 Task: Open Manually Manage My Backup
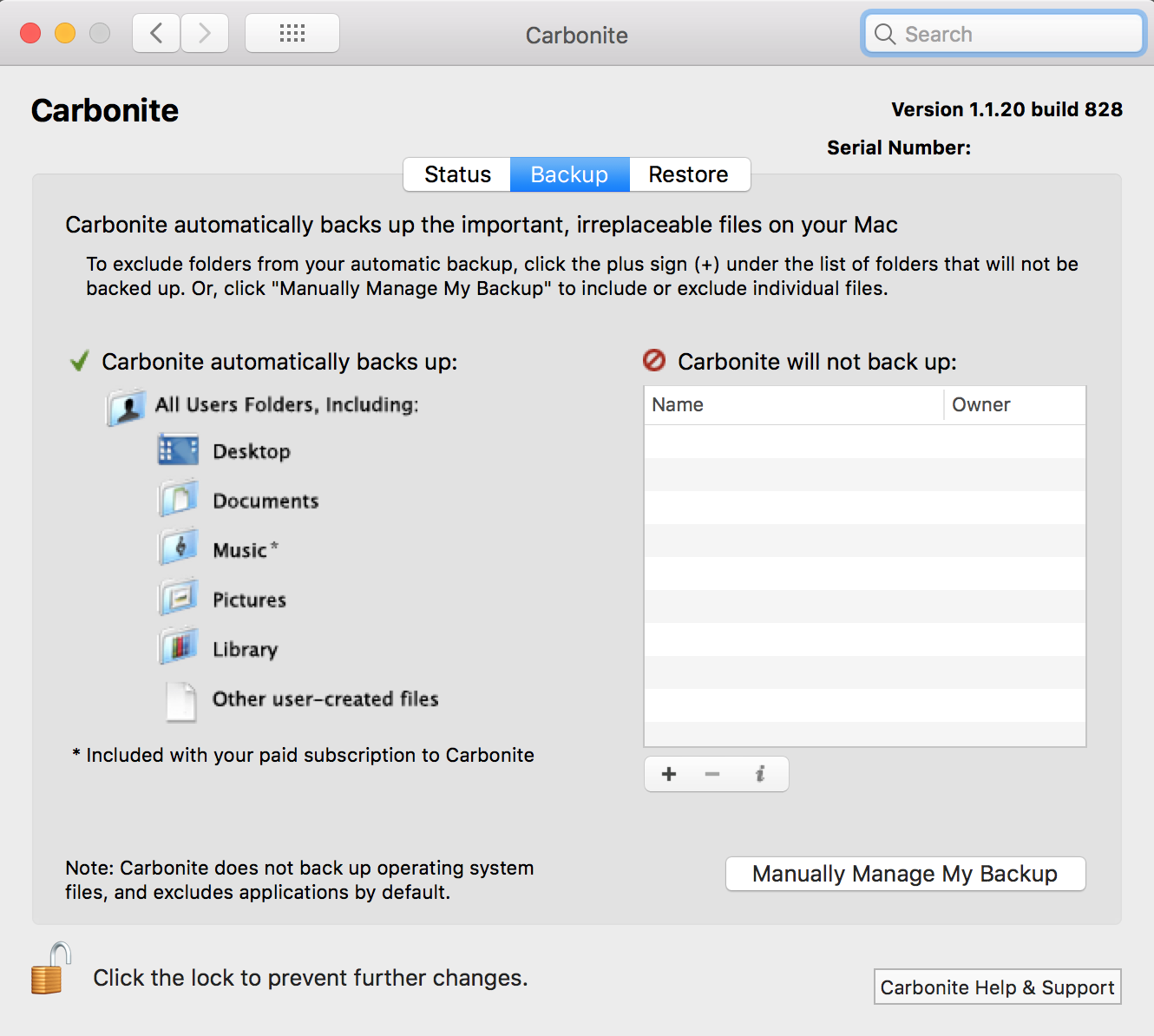(905, 874)
